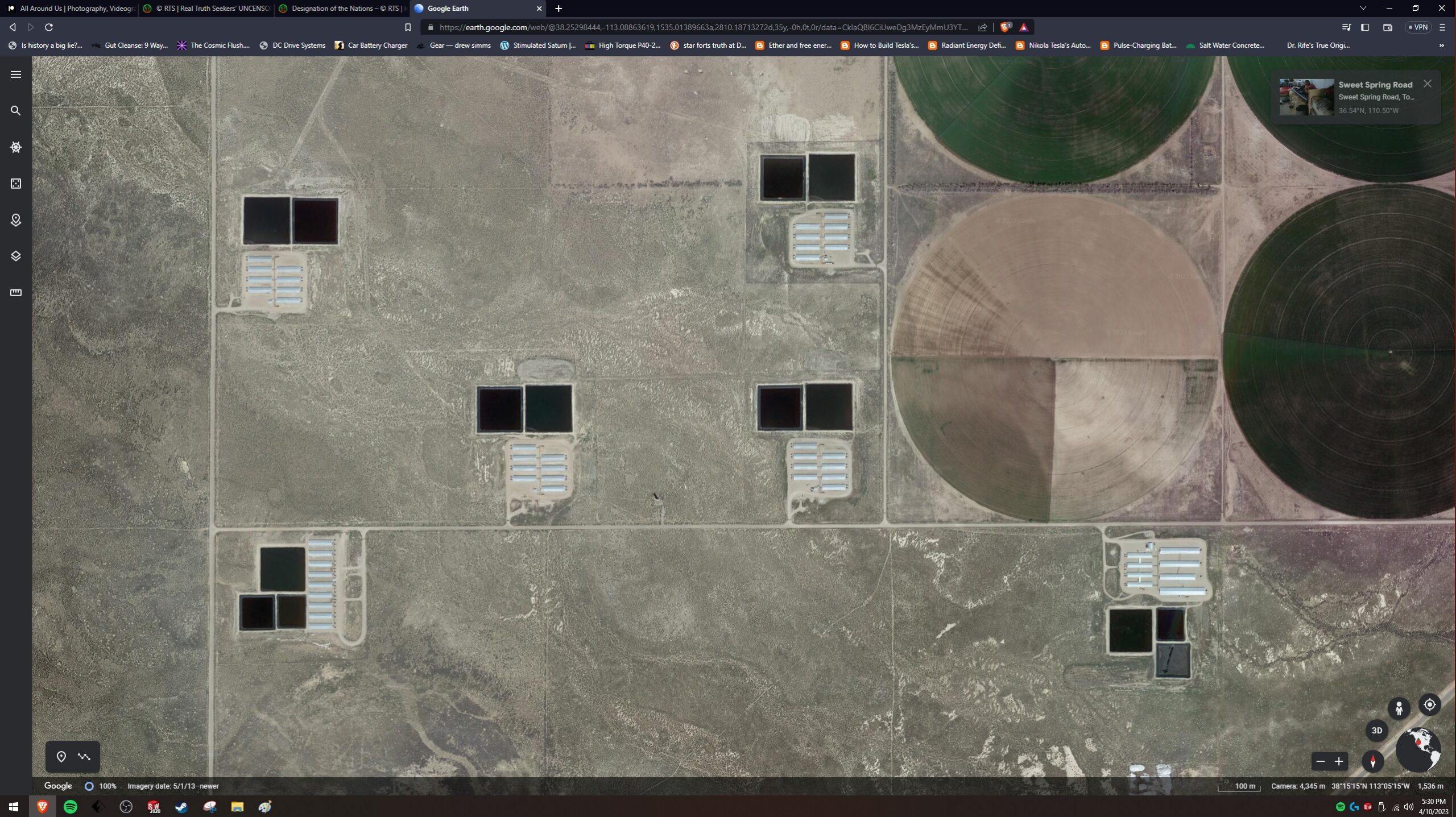The width and height of the screenshot is (1456, 817).
Task: Open Projects pin icon in the sidebar
Action: [16, 220]
